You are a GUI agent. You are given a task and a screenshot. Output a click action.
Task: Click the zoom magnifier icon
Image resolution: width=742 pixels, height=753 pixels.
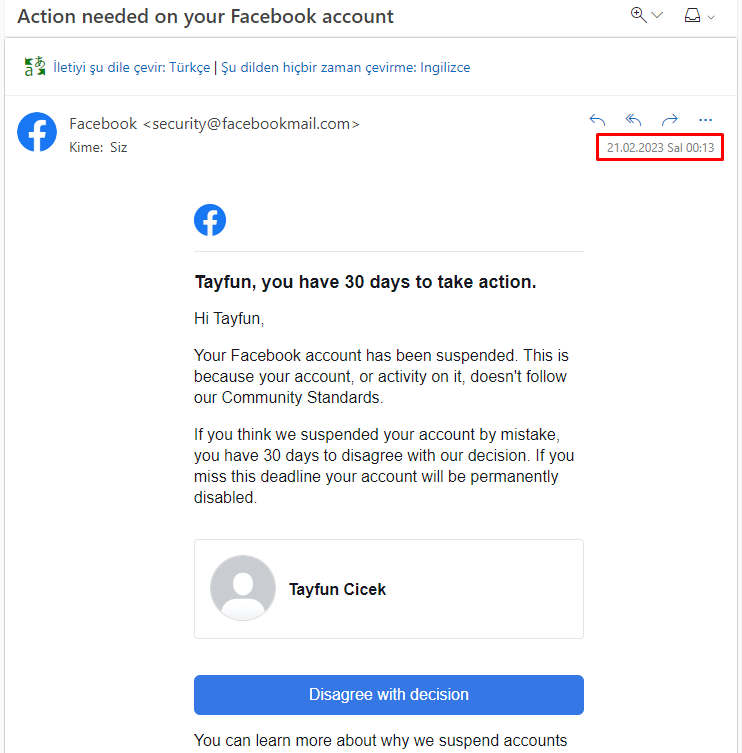(638, 15)
